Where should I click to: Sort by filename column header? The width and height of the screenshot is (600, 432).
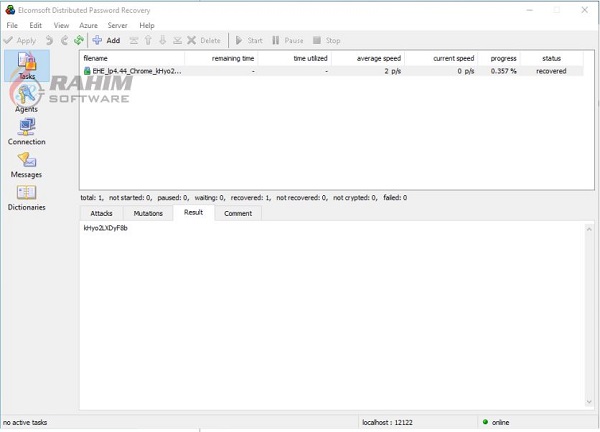point(132,58)
